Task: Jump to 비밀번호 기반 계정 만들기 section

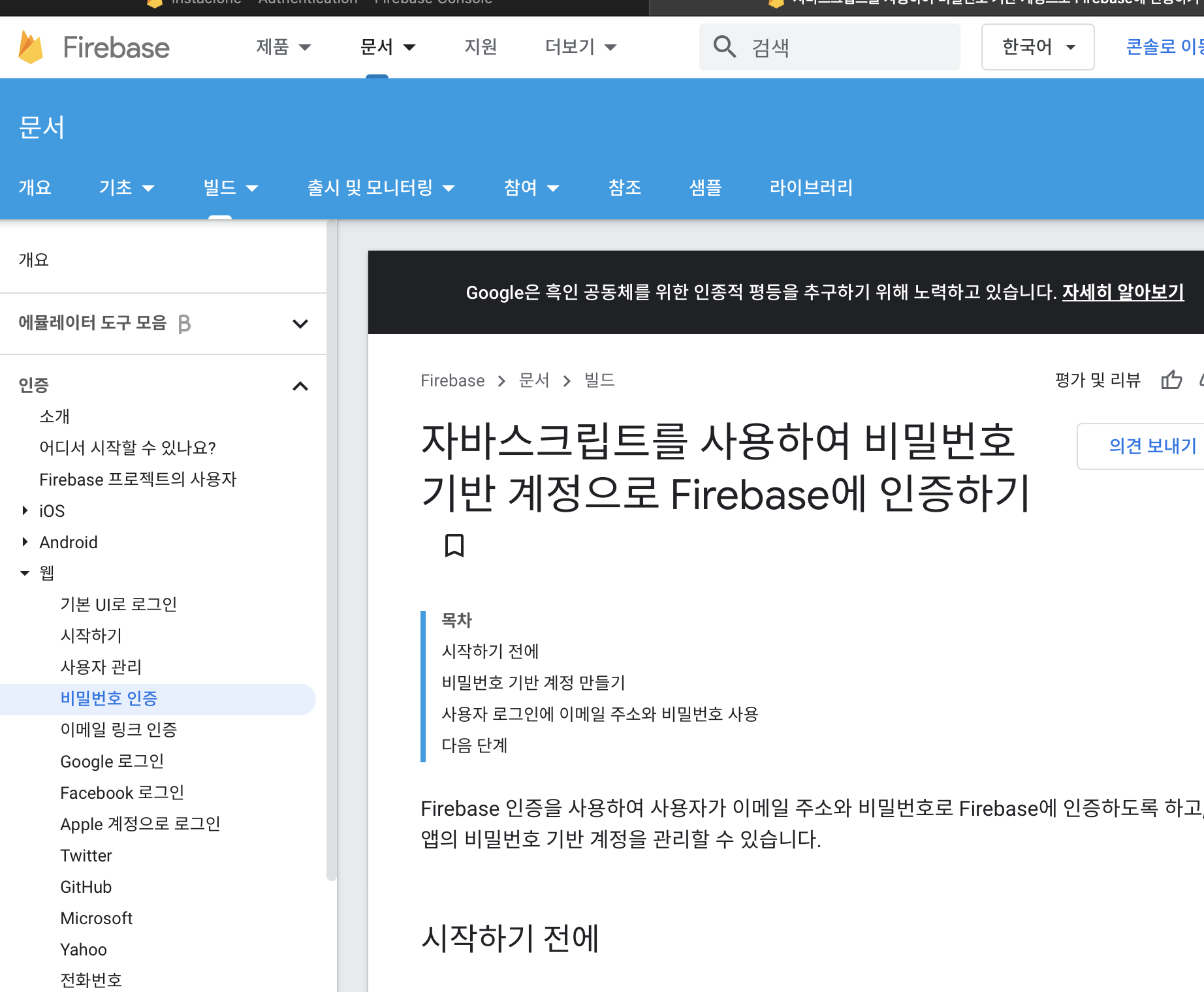Action: click(533, 683)
